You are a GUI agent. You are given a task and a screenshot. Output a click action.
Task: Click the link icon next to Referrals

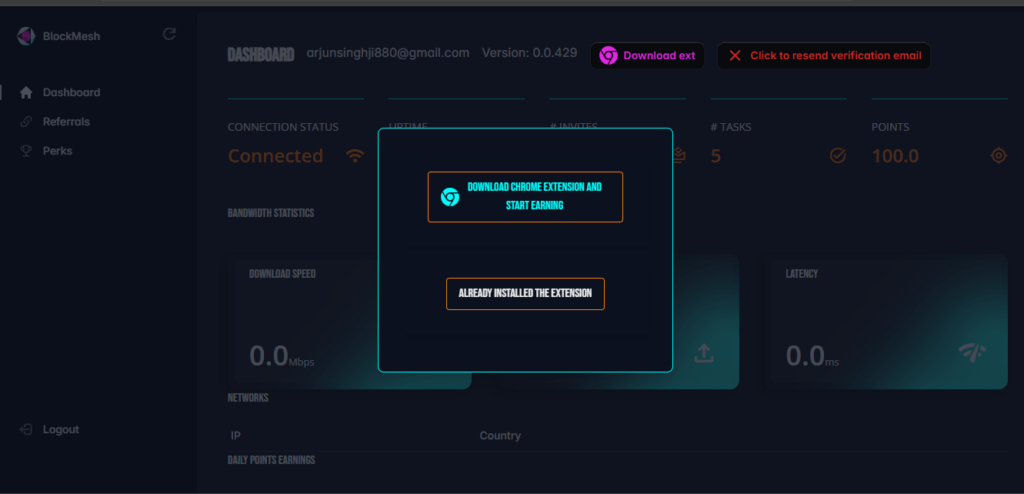[26, 122]
